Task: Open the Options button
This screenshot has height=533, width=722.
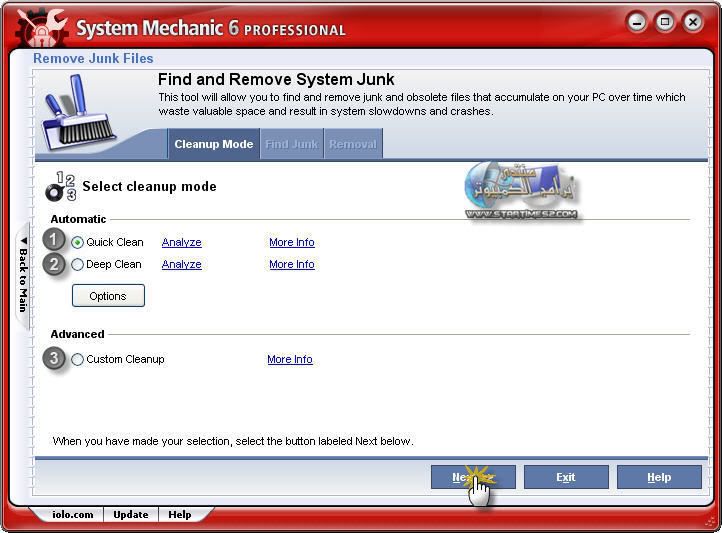Action: tap(108, 295)
